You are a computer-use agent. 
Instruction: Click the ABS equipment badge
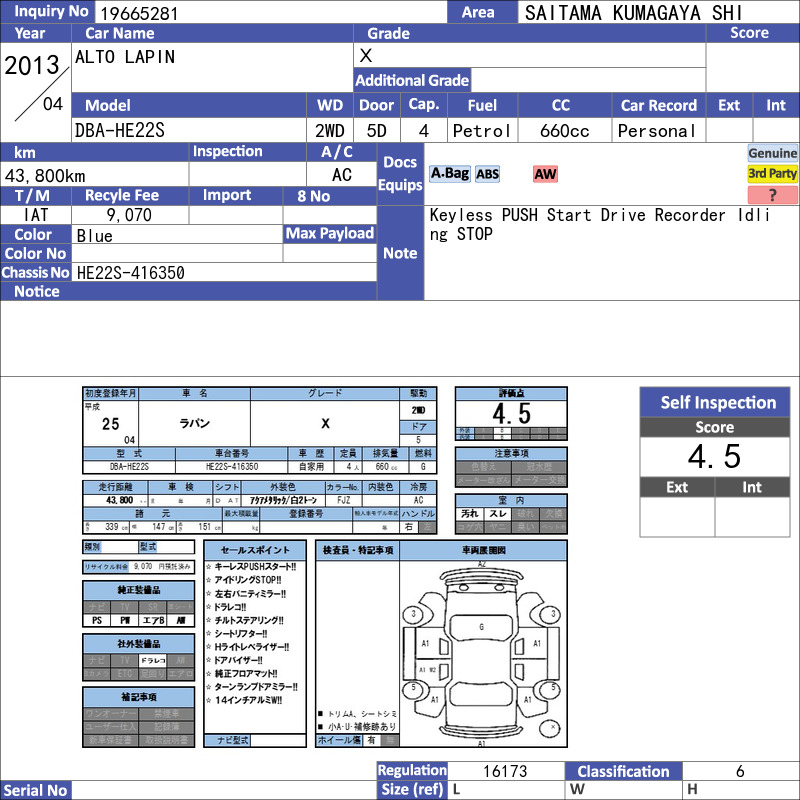[x=487, y=174]
